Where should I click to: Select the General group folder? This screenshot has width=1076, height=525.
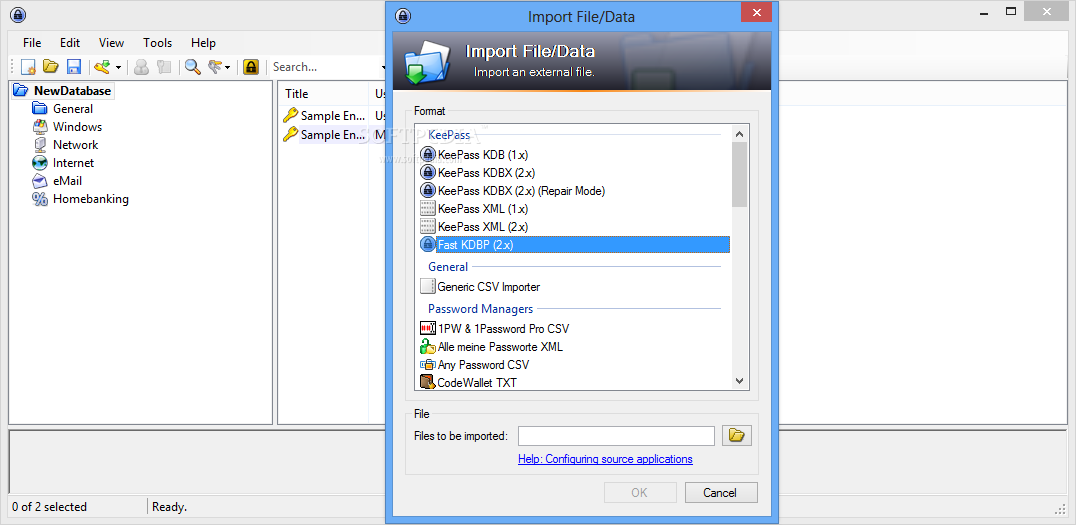coord(73,108)
